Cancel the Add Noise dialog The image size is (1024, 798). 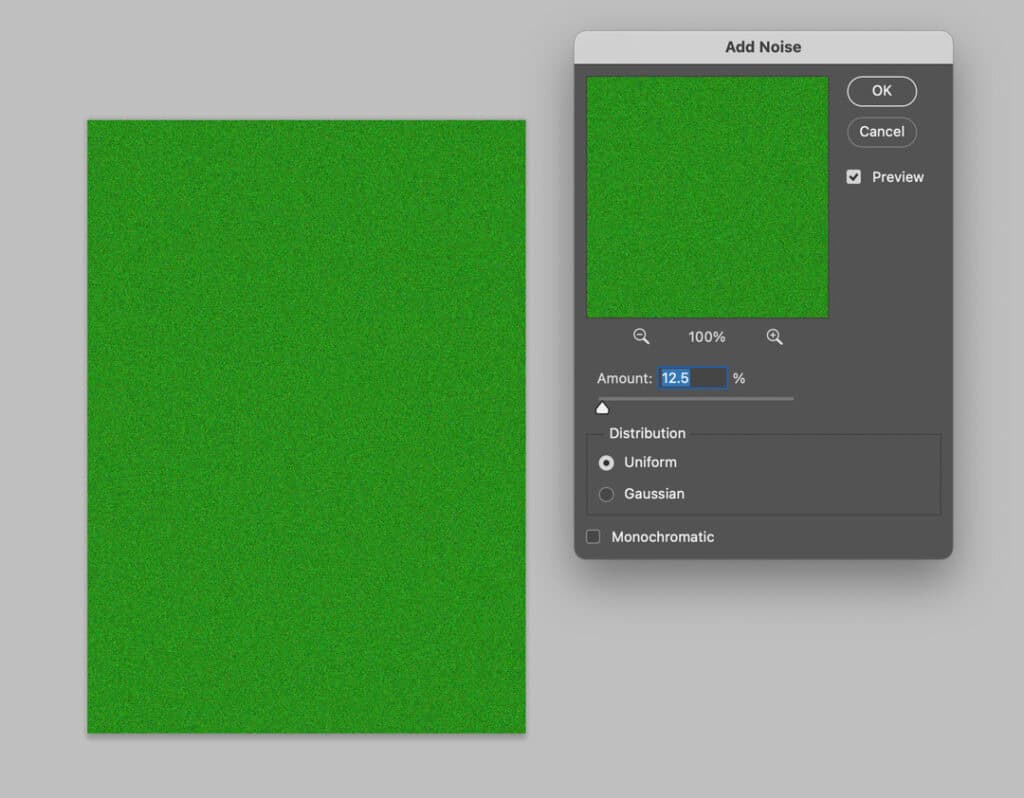(x=882, y=132)
